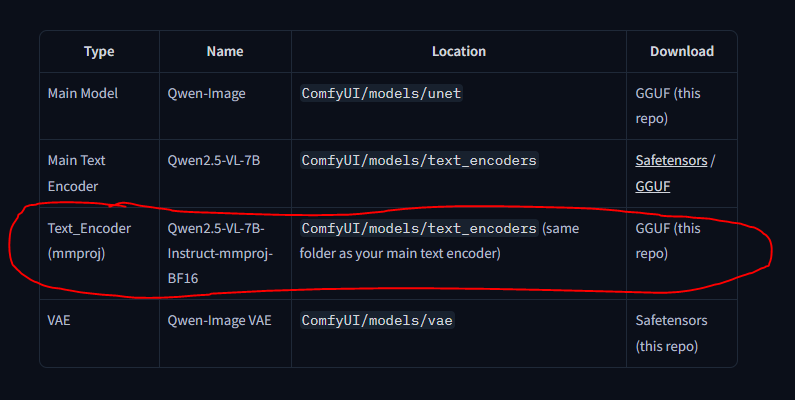Click the Type column header
The height and width of the screenshot is (400, 795).
(x=99, y=51)
